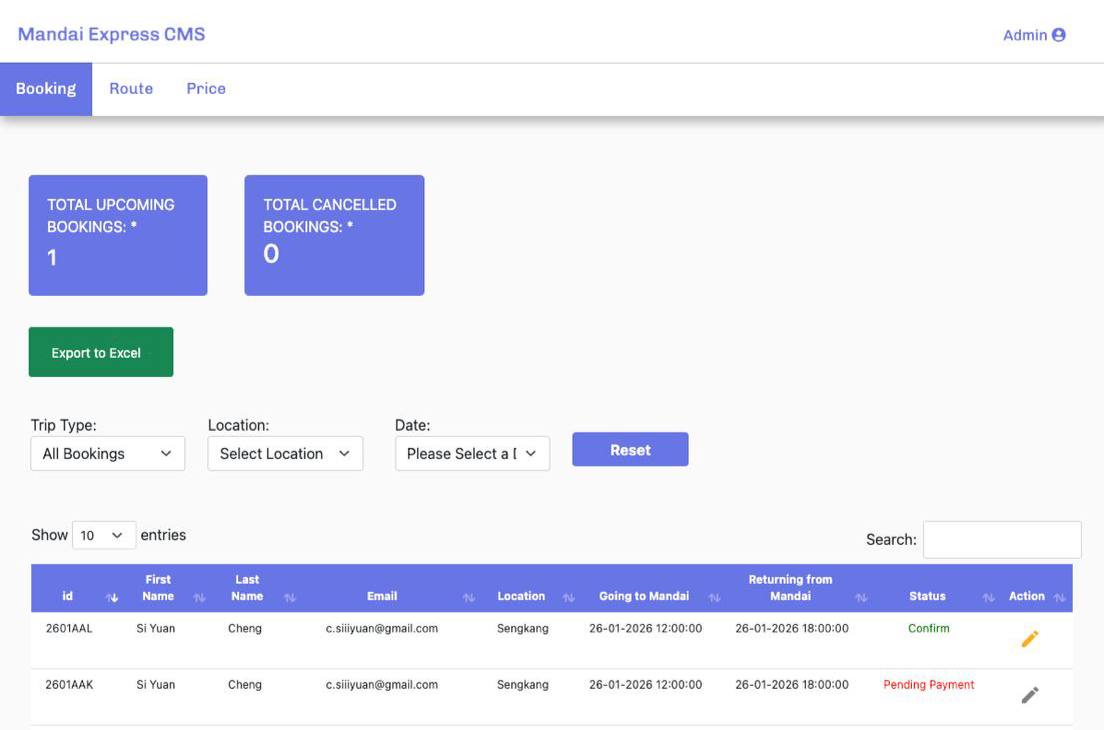
Task: Sort by Returning from Mandai arrows
Action: tap(861, 597)
